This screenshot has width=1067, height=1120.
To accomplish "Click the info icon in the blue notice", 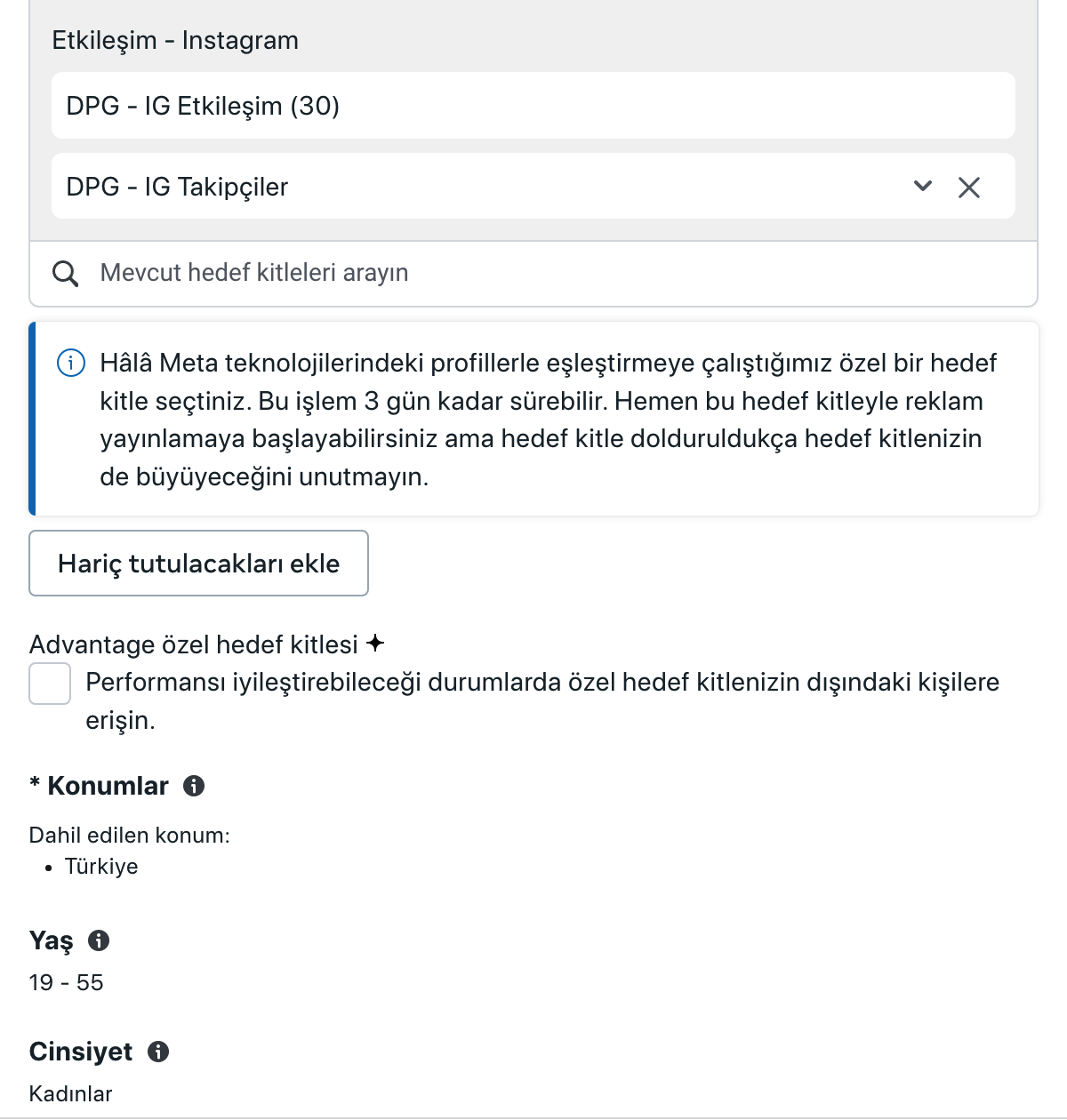I will 71,363.
